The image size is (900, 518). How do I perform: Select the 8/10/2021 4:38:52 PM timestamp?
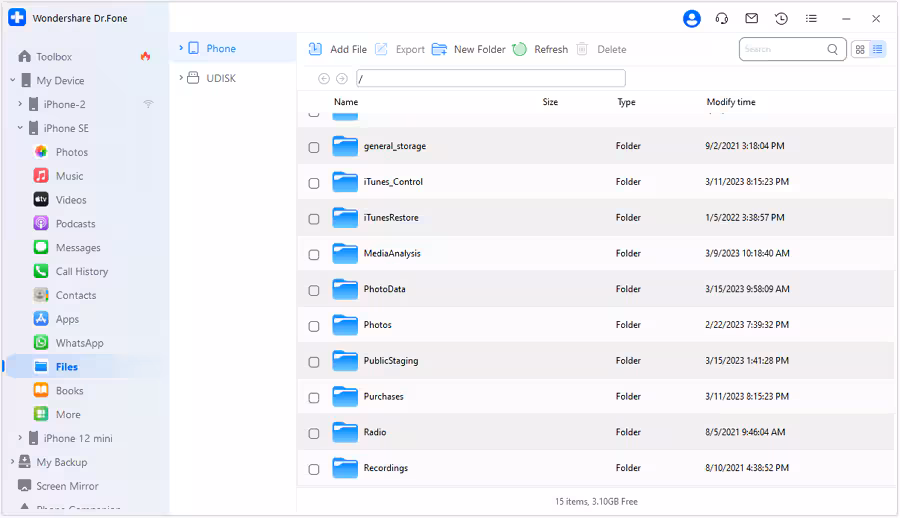747,468
